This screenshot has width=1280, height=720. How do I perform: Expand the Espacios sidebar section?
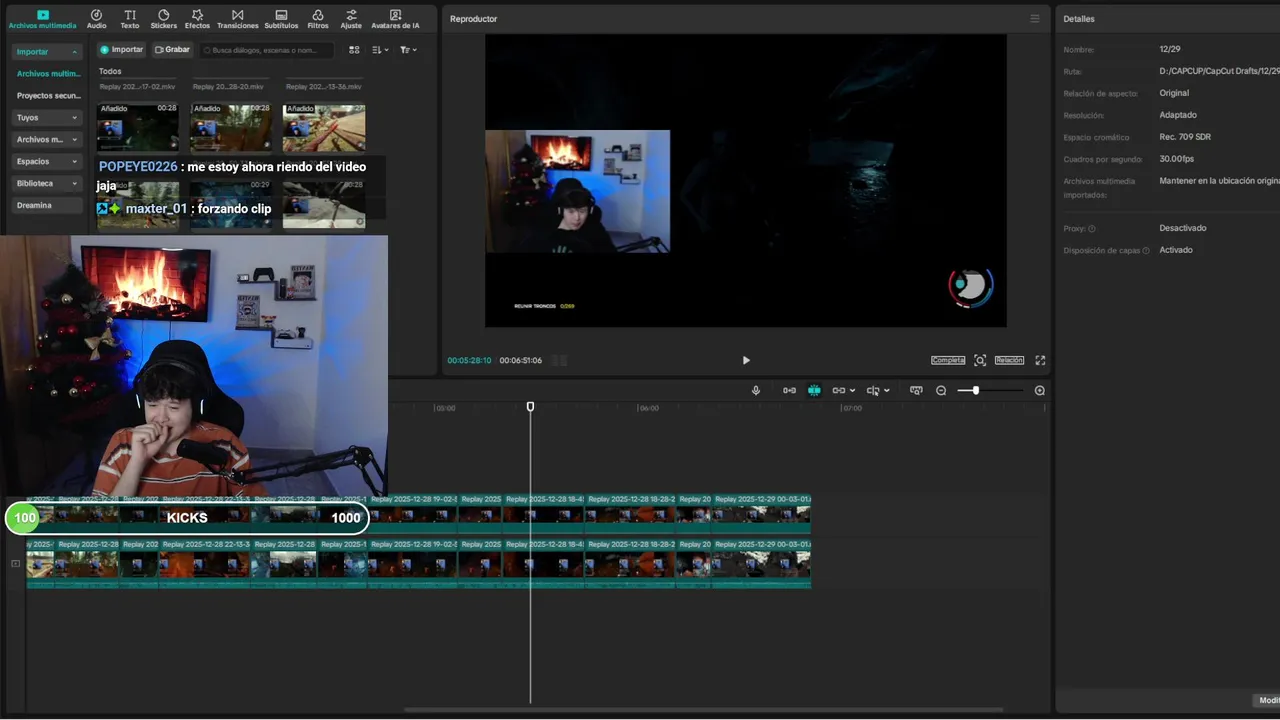click(47, 162)
